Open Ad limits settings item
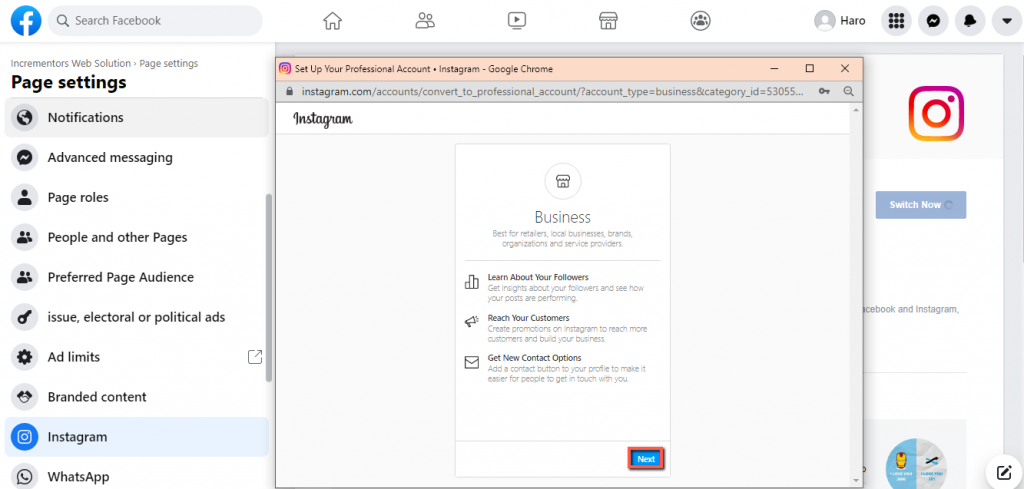This screenshot has width=1024, height=489. [136, 356]
